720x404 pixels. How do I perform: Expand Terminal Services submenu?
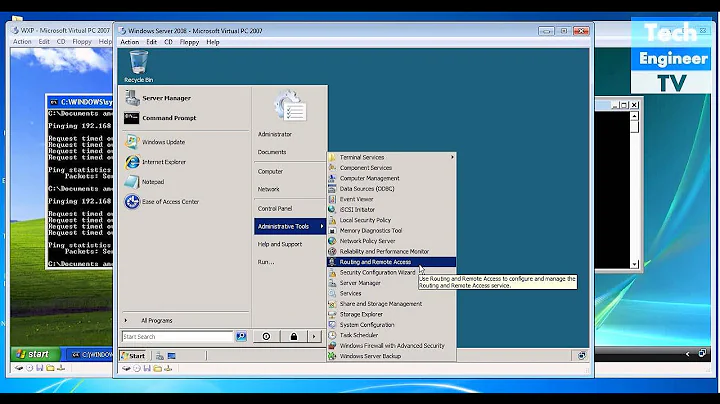pos(392,157)
